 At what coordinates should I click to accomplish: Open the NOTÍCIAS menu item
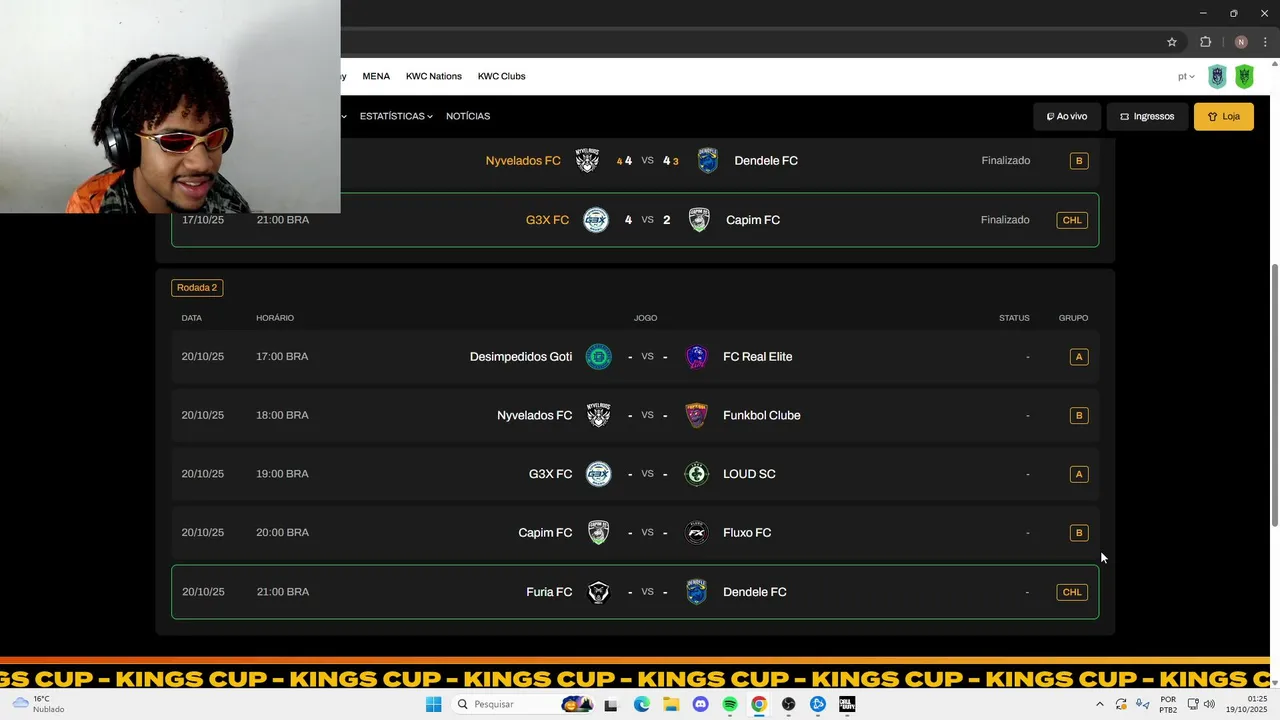coord(468,116)
